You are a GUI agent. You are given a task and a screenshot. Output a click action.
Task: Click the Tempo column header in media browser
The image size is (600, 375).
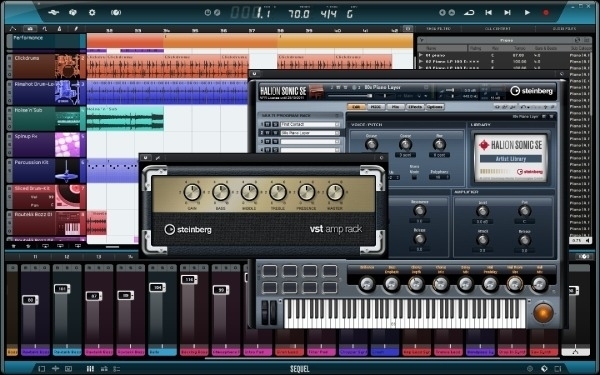tap(519, 48)
